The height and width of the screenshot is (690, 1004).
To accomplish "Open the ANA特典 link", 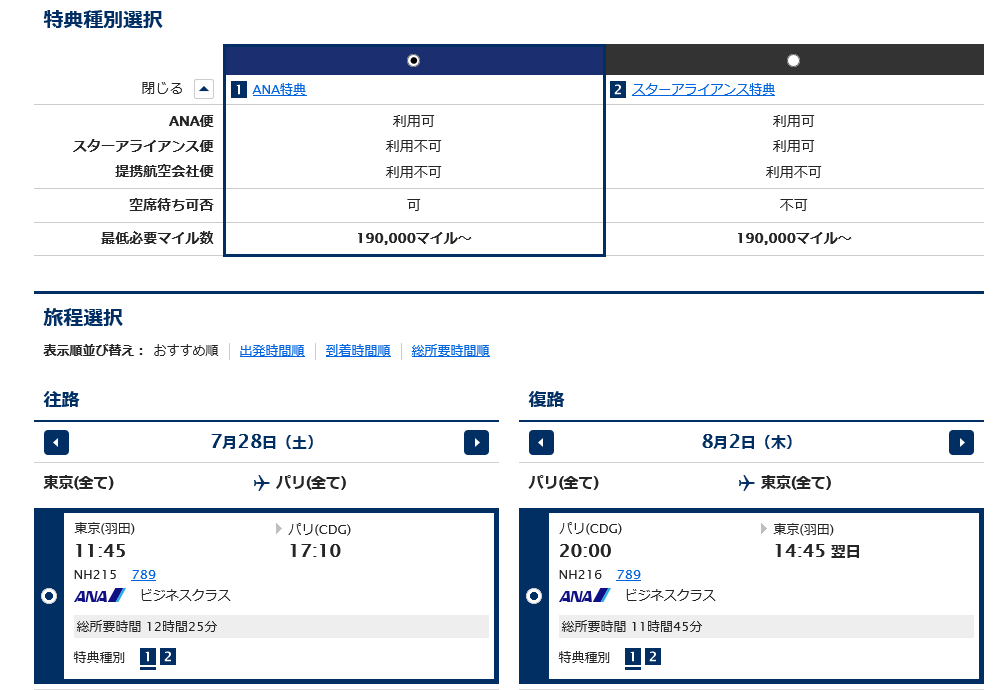I will click(279, 90).
